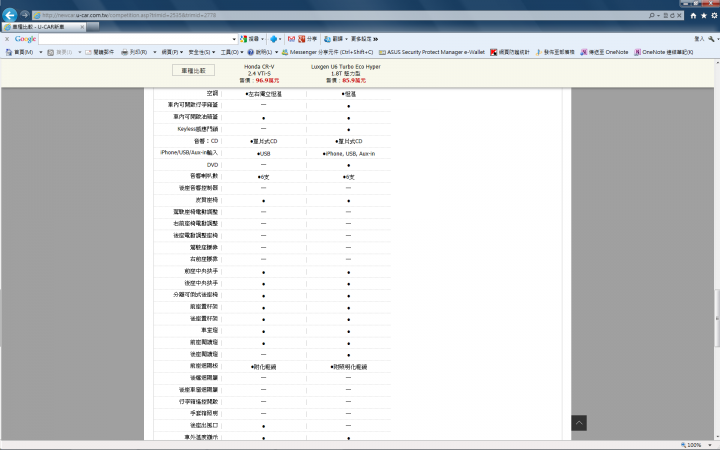Stop loading with the address bar X icon

[x=680, y=15]
